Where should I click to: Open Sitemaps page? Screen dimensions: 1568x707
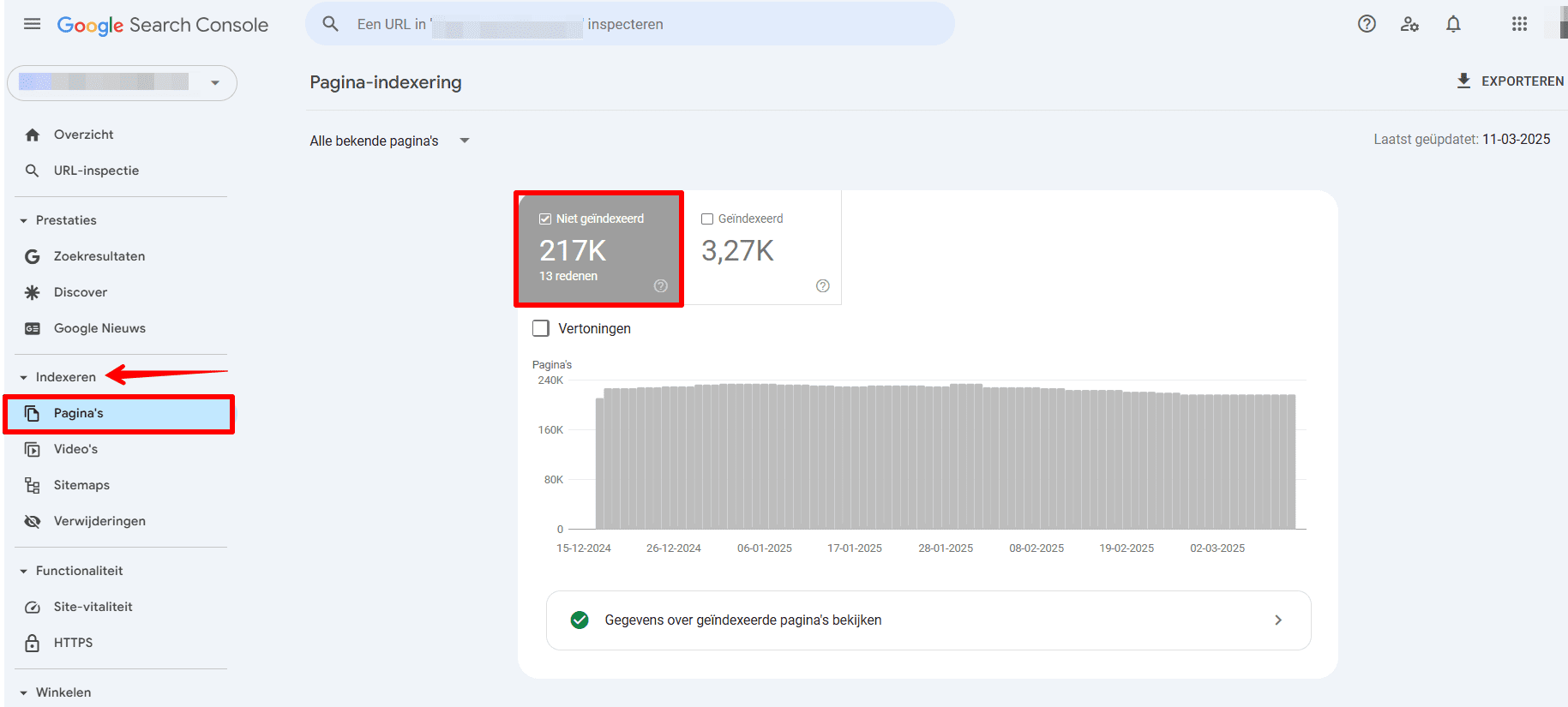tap(81, 485)
